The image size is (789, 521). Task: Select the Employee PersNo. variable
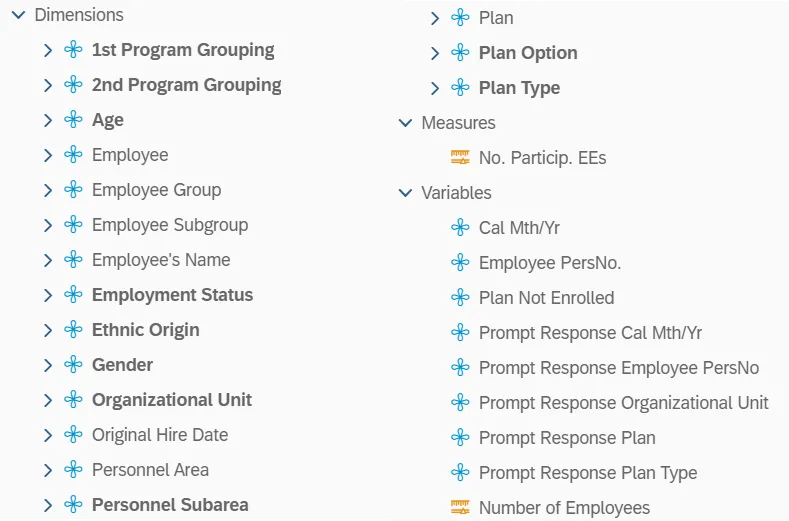pos(550,263)
